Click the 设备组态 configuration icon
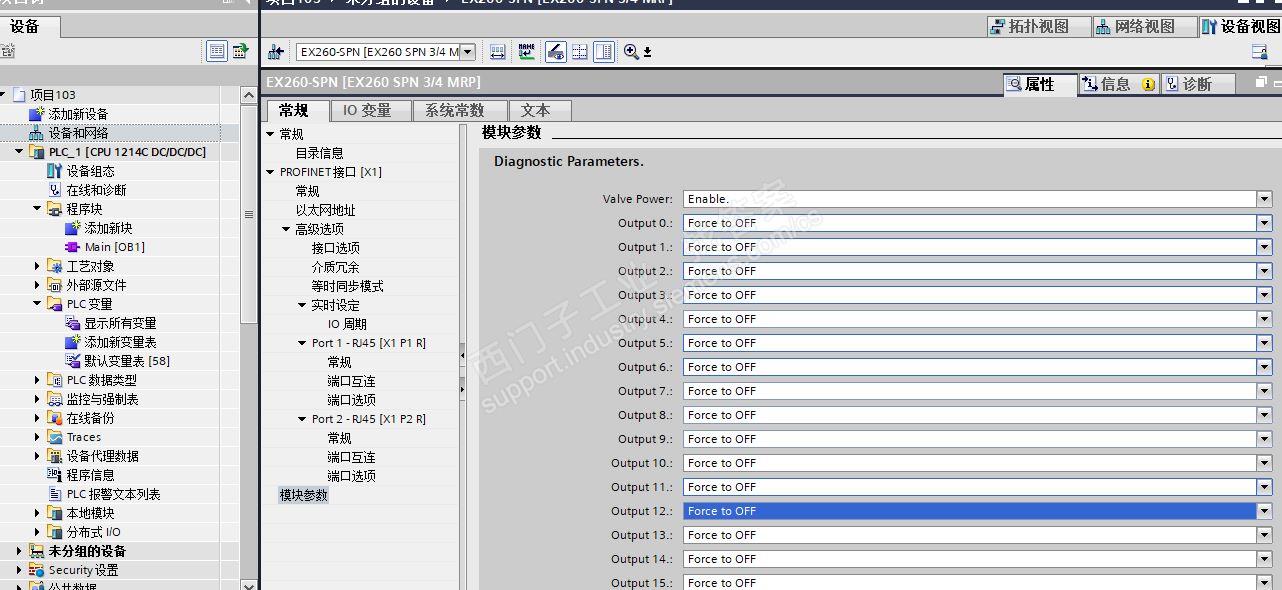 [55, 171]
